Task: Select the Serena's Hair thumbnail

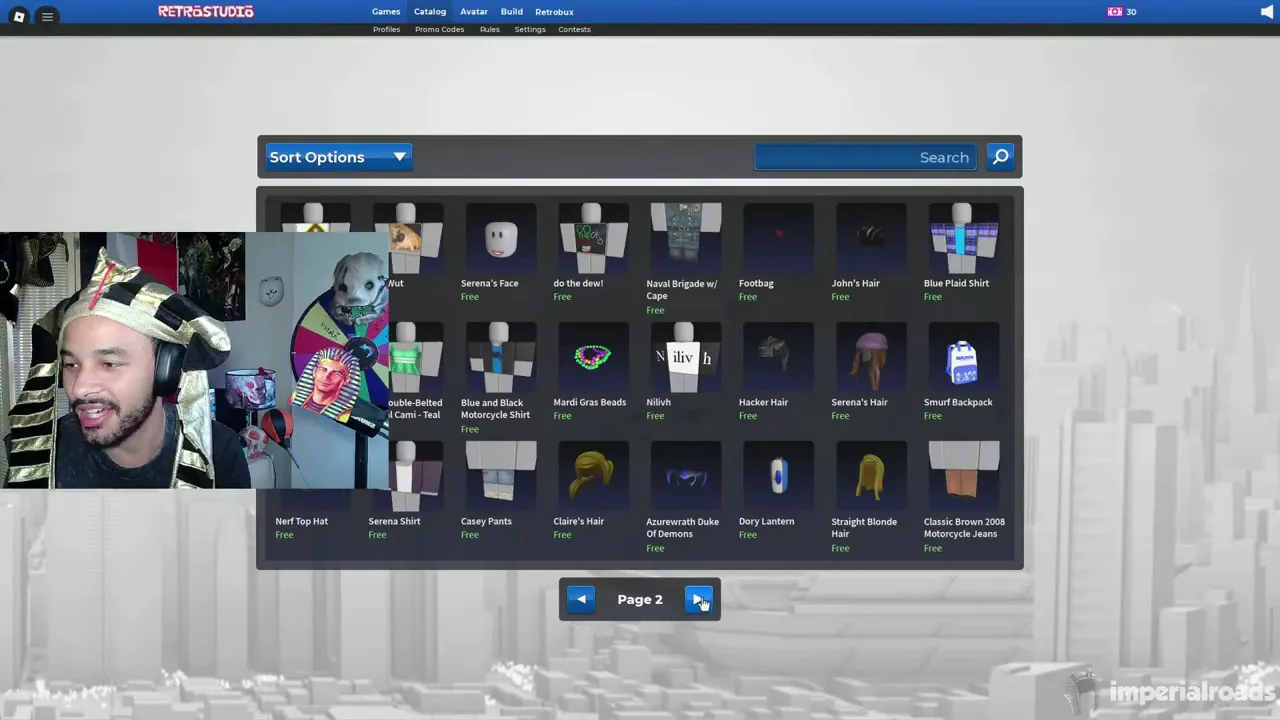Action: pyautogui.click(x=870, y=357)
